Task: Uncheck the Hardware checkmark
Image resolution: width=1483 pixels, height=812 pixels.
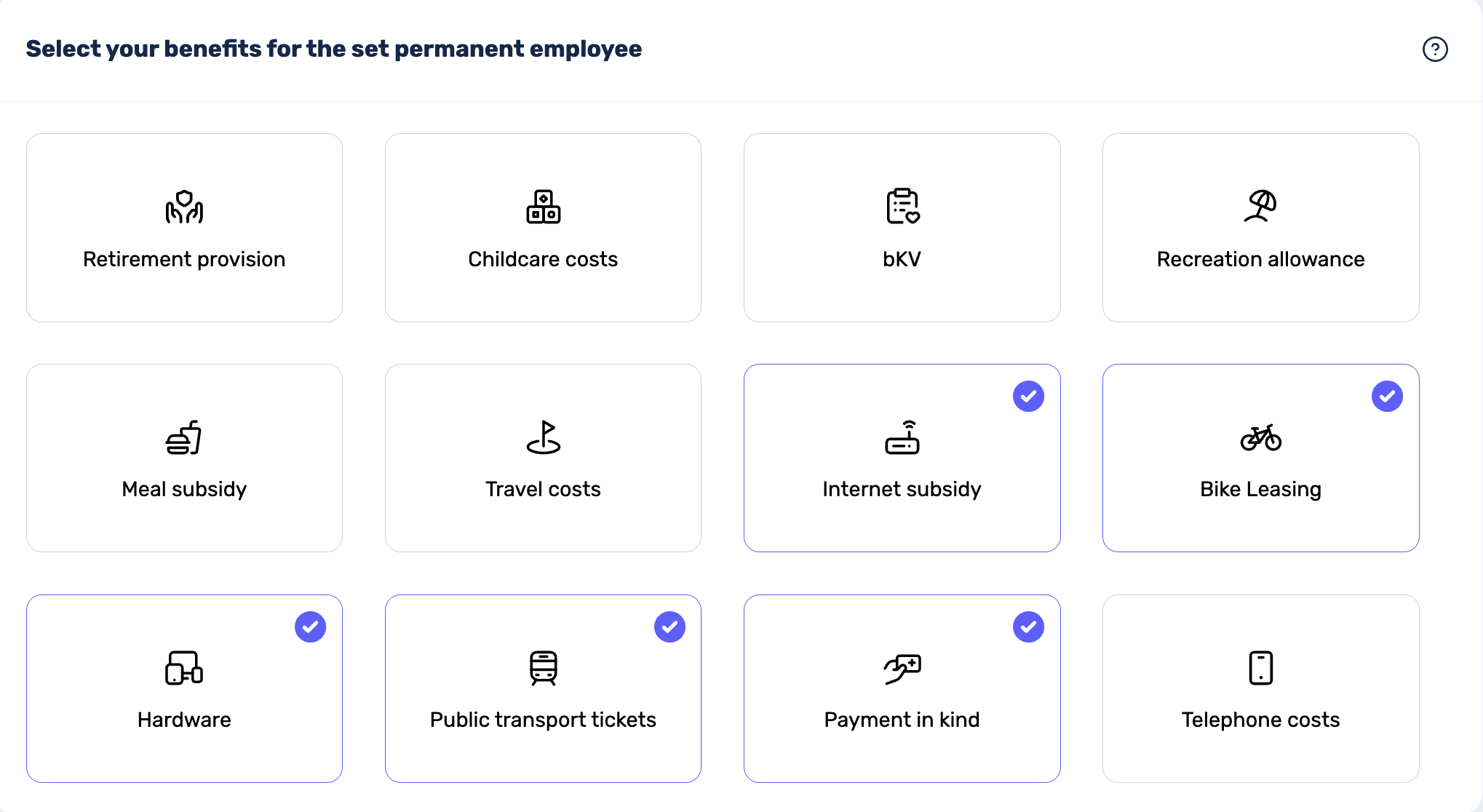Action: click(x=310, y=627)
